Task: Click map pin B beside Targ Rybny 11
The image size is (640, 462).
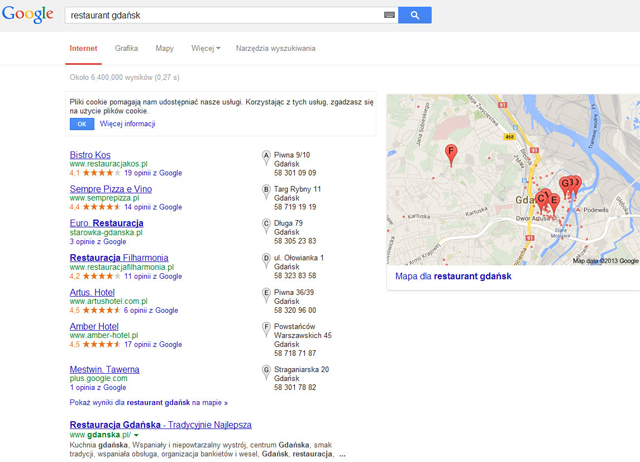Action: coord(266,193)
